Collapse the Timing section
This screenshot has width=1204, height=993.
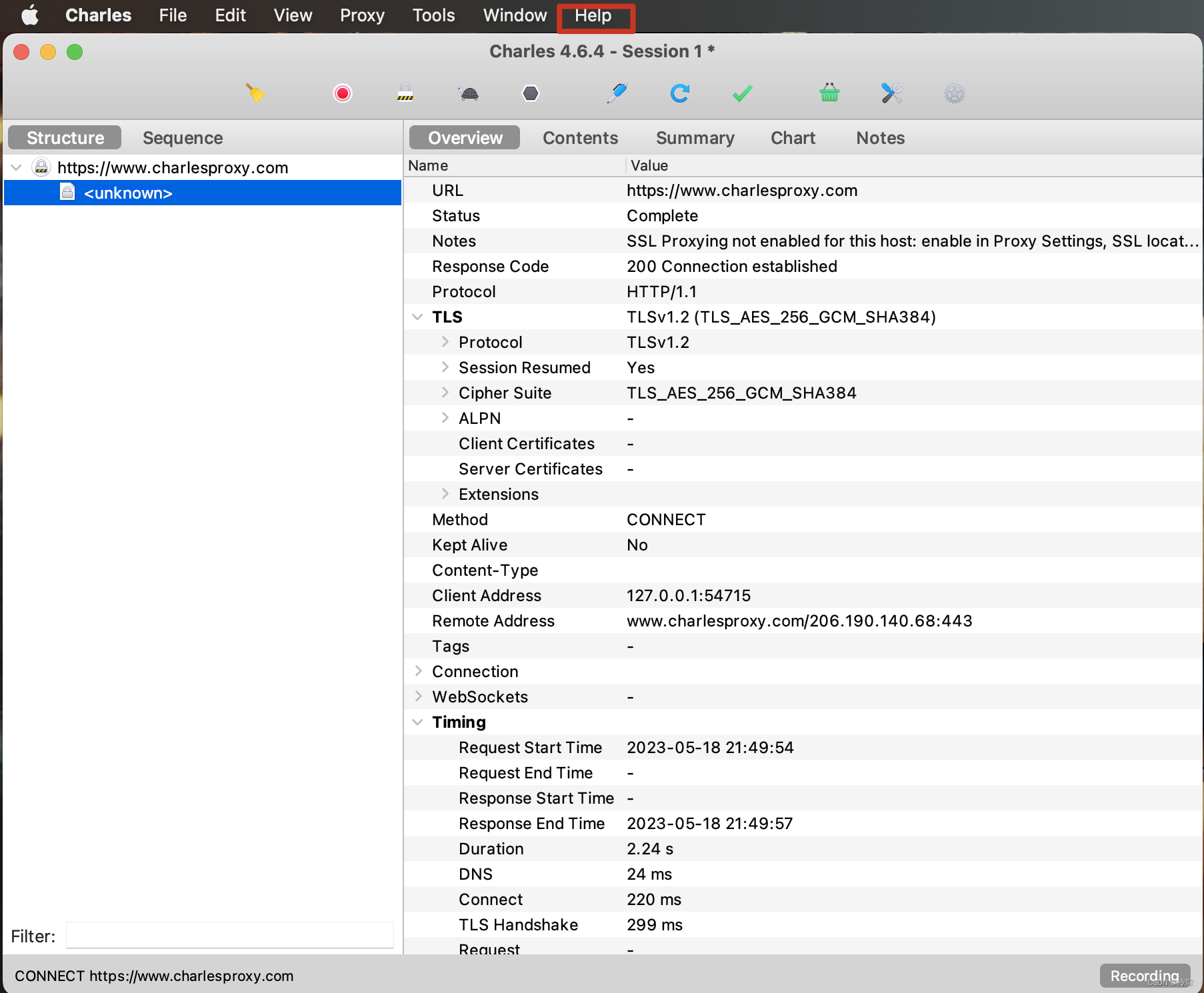click(418, 722)
